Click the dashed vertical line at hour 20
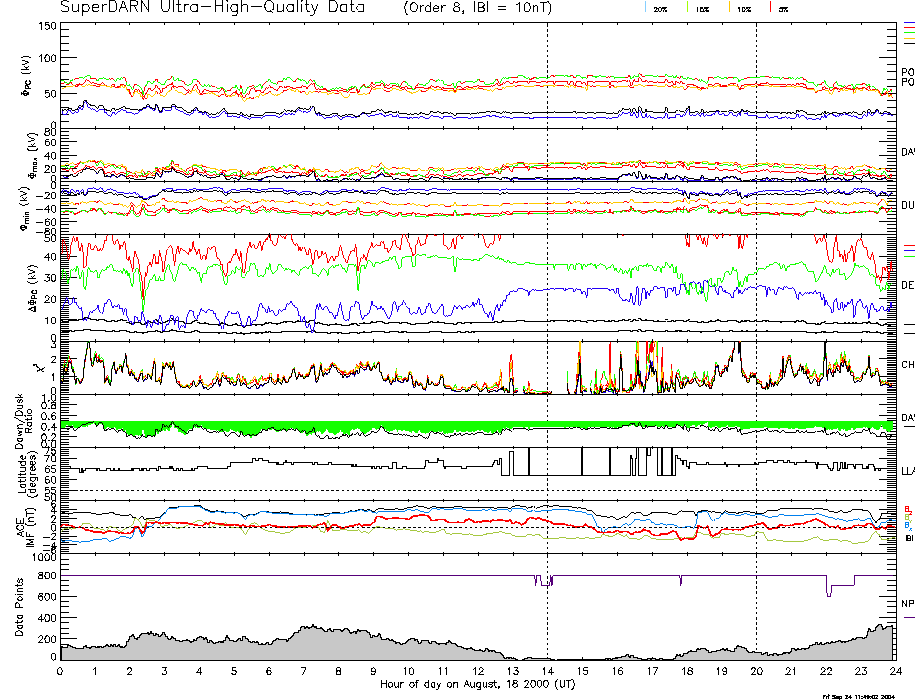 point(756,300)
